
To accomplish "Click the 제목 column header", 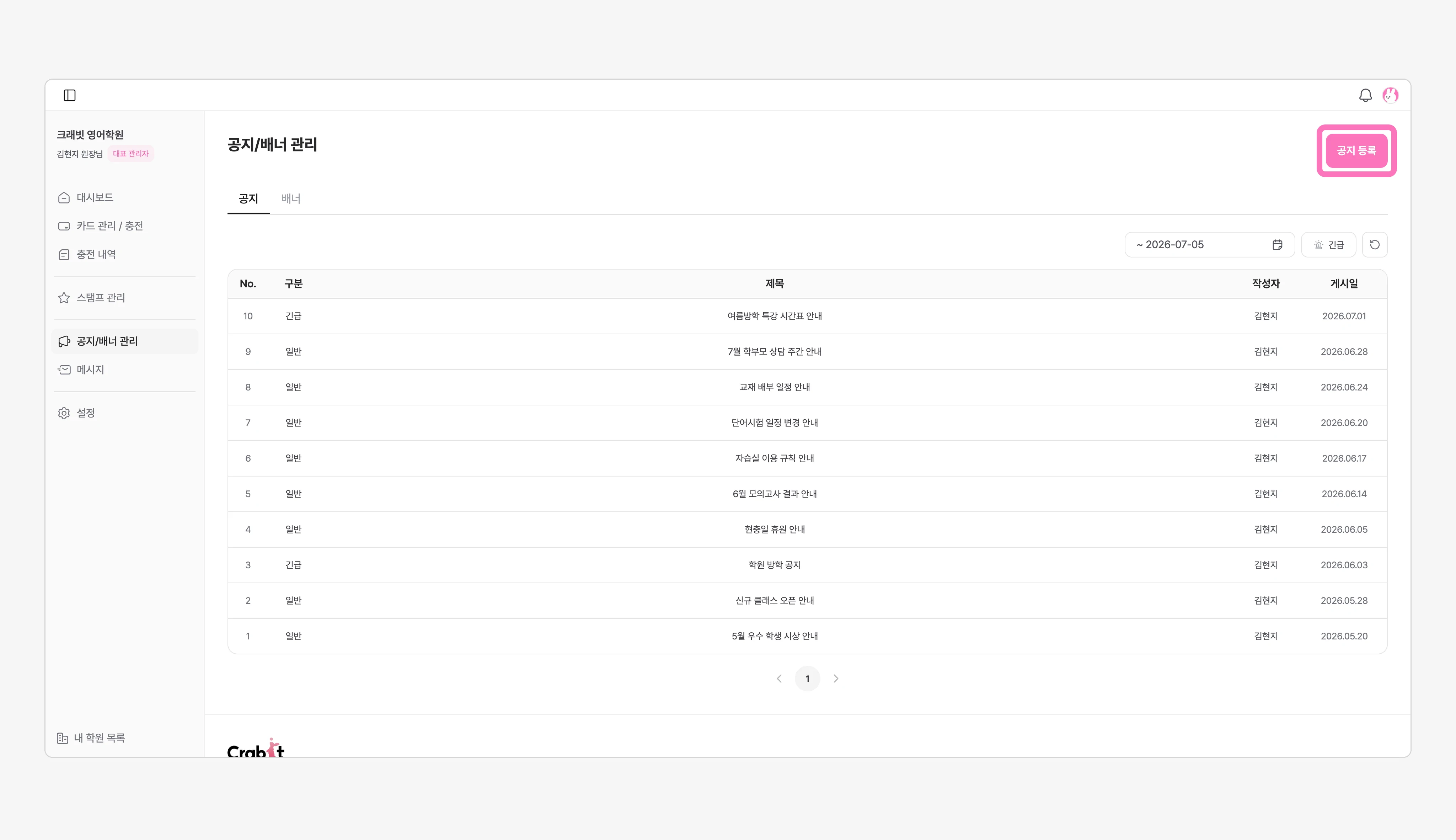I will pos(775,284).
